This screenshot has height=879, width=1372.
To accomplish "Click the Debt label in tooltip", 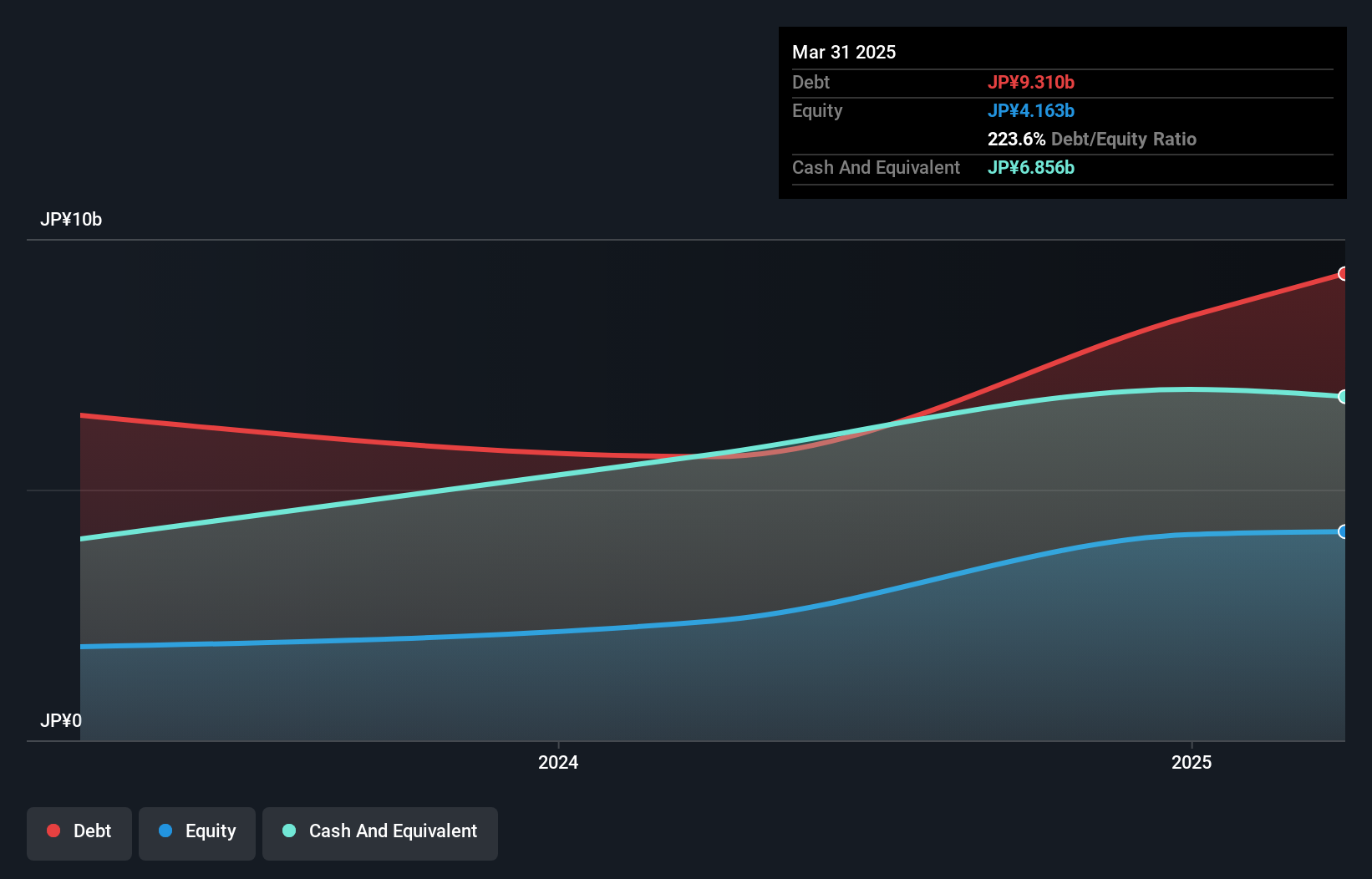I will 810,82.
